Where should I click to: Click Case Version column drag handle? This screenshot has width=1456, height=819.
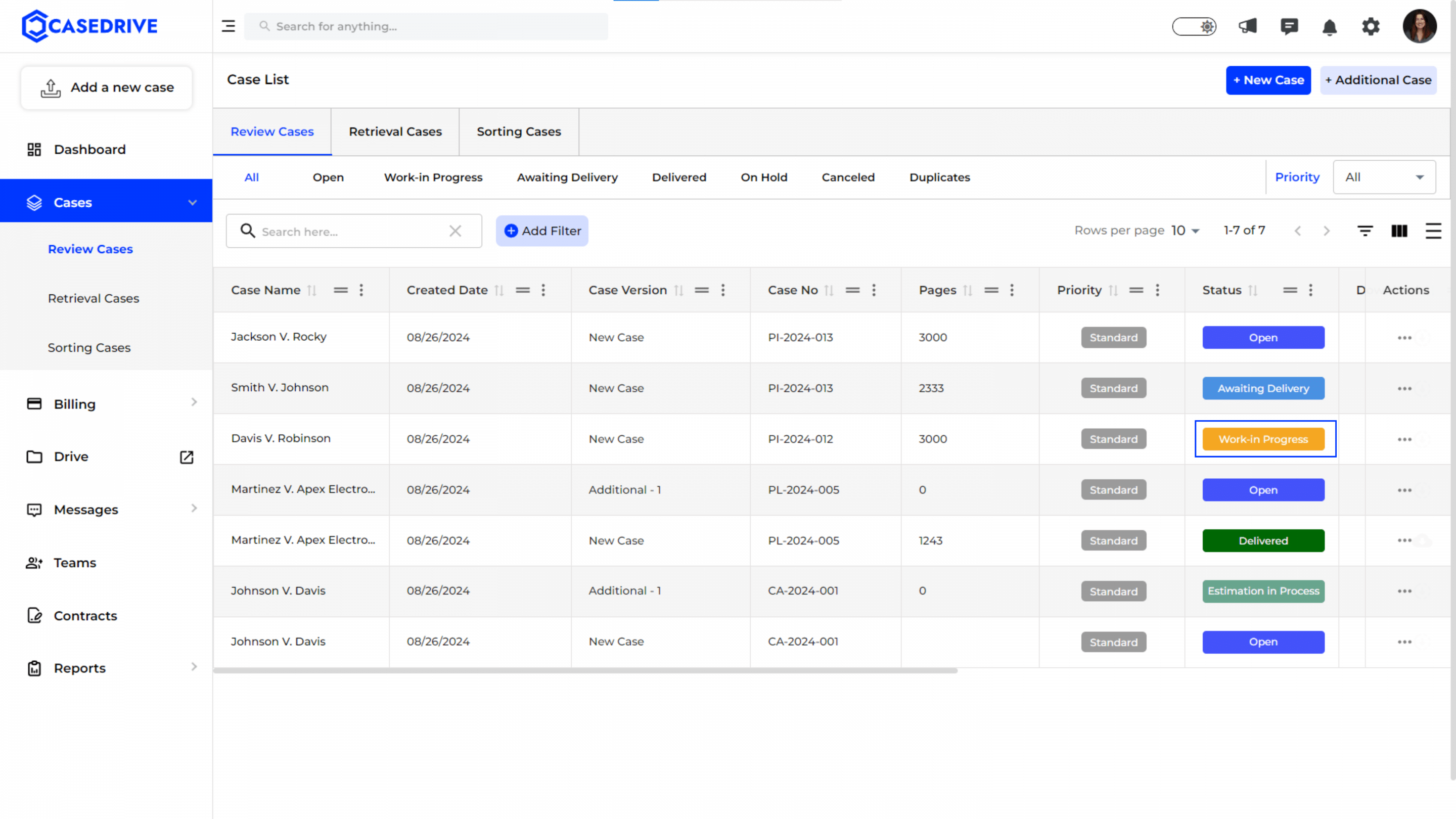point(701,291)
